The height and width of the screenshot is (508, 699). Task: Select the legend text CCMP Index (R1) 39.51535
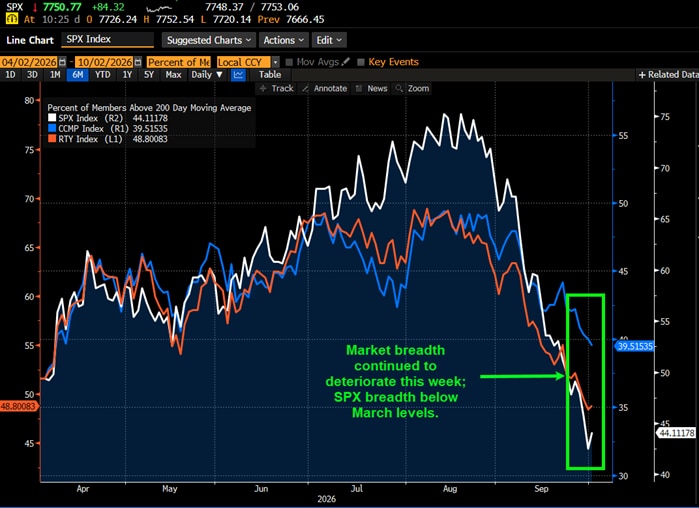pyautogui.click(x=113, y=129)
